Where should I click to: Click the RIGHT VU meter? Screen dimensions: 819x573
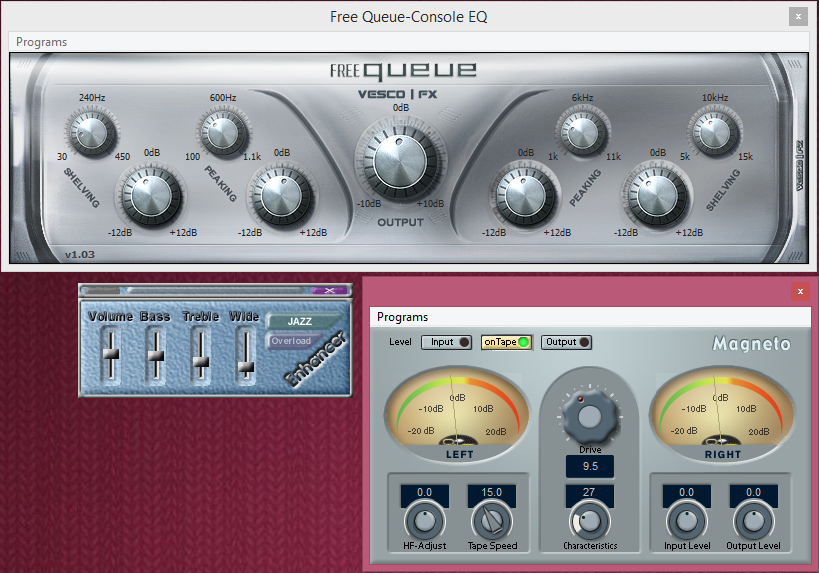click(x=722, y=414)
